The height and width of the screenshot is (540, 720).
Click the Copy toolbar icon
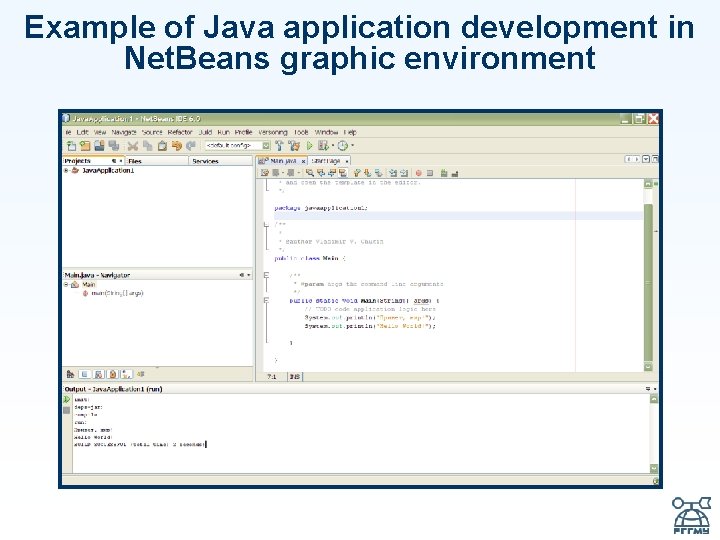(147, 146)
